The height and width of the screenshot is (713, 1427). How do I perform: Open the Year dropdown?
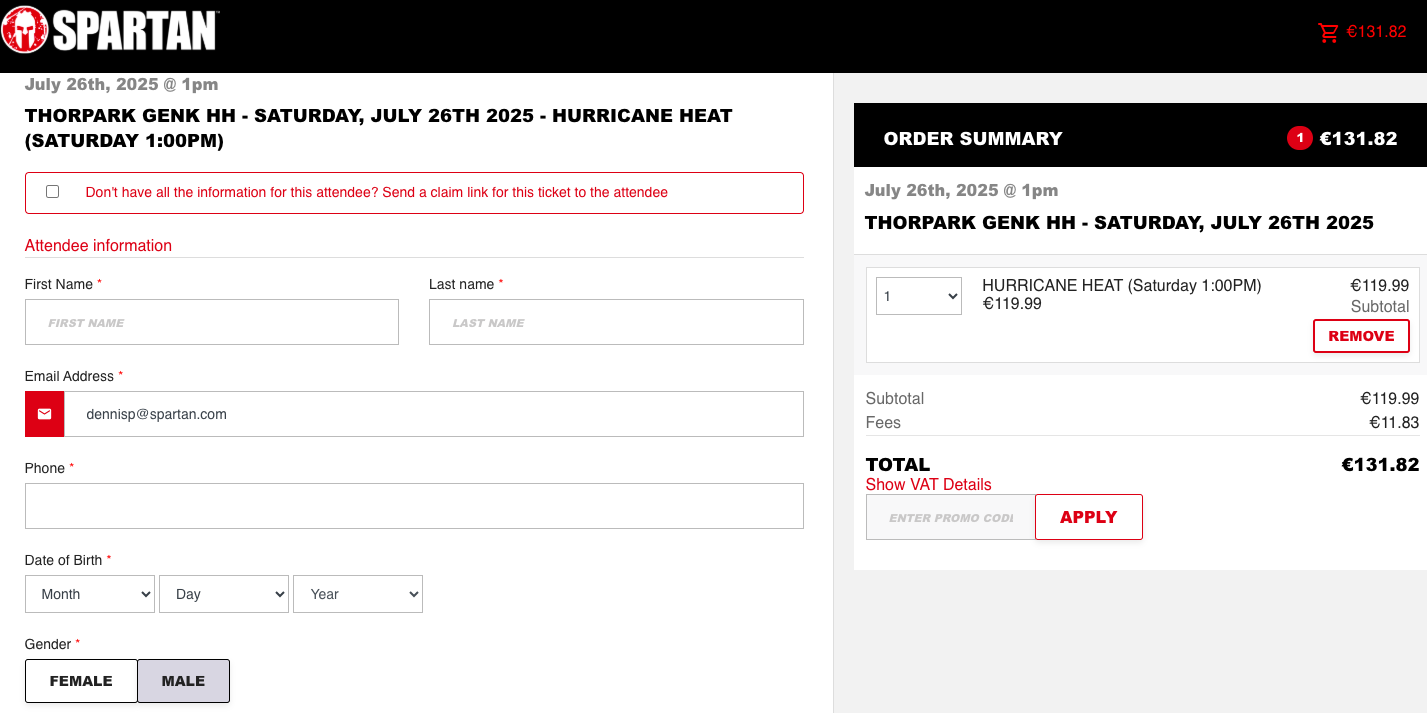click(358, 594)
